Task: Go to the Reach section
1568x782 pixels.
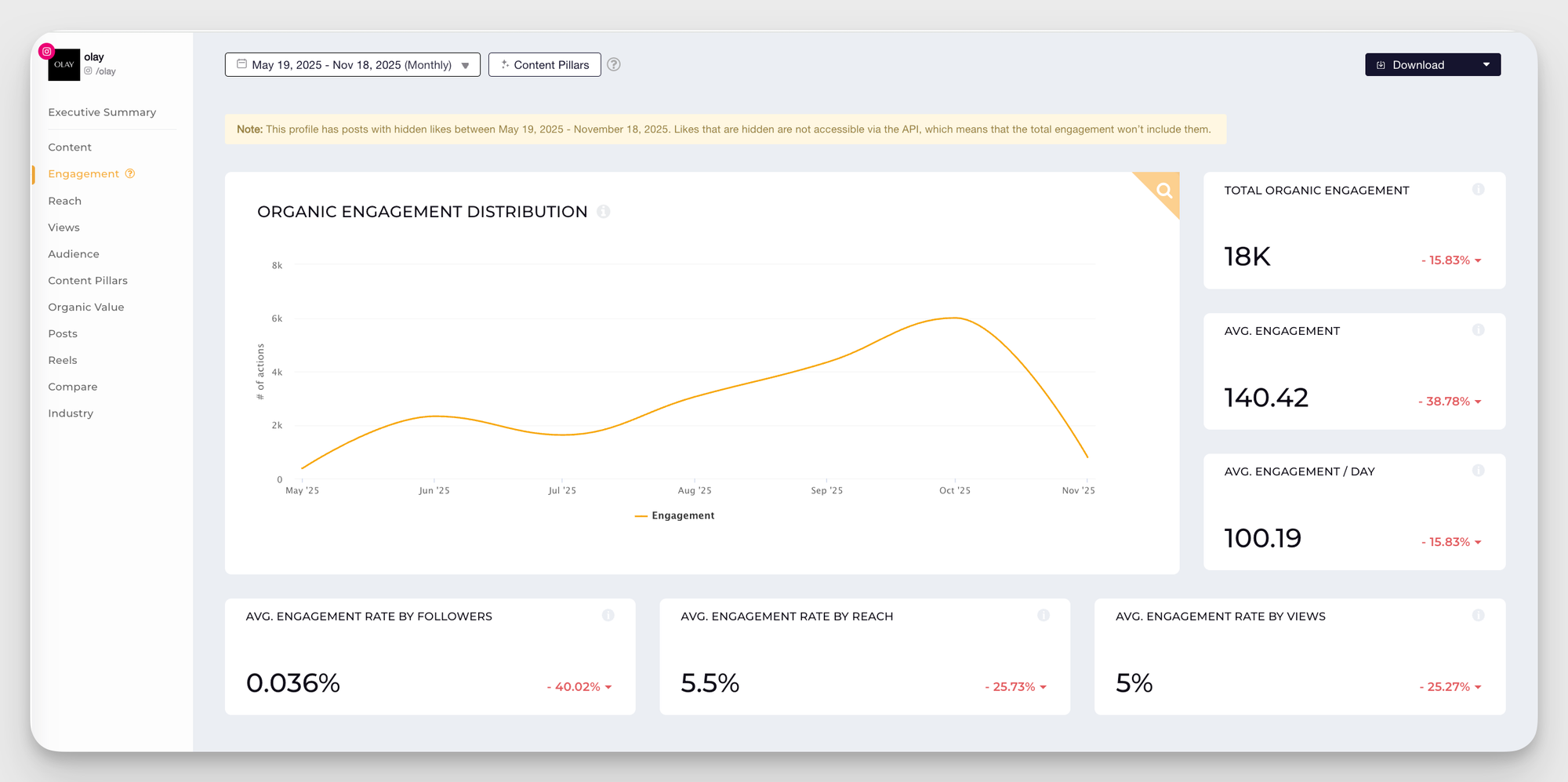Action: (x=65, y=201)
